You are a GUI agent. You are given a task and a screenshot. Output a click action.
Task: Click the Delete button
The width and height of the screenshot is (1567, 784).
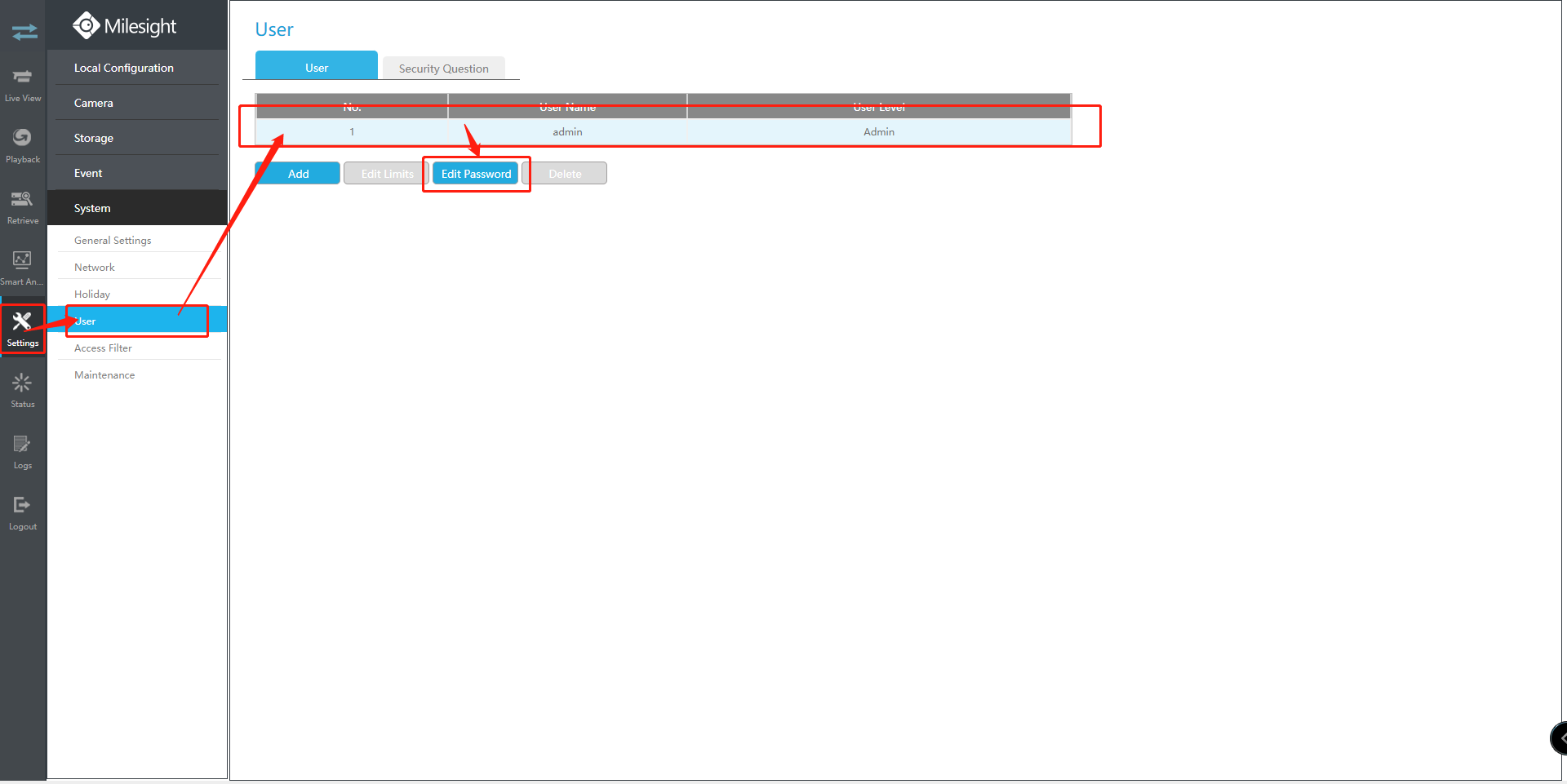point(565,174)
